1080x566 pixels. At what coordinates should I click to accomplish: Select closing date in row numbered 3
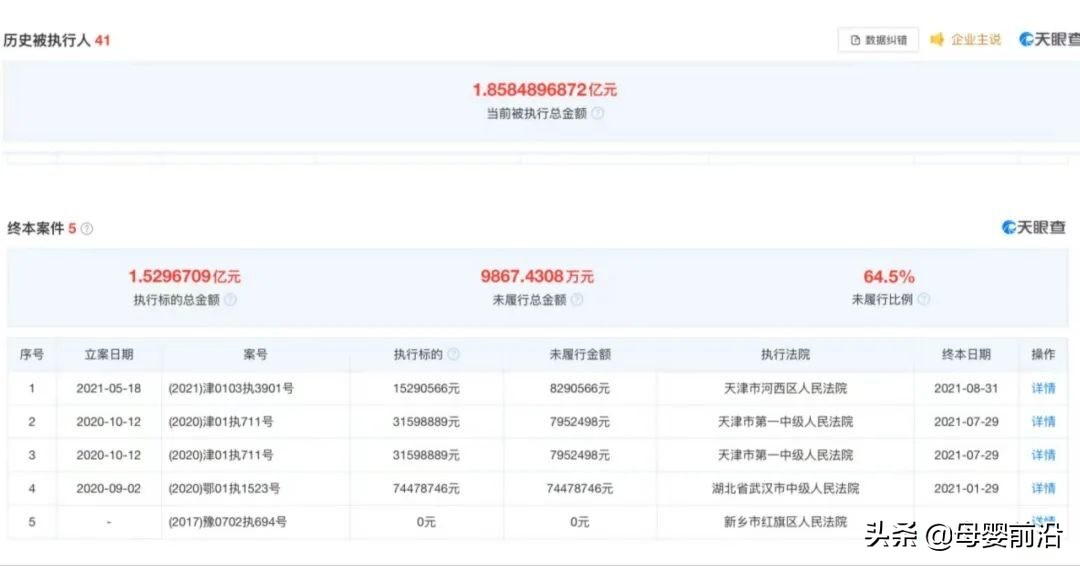[x=966, y=455]
